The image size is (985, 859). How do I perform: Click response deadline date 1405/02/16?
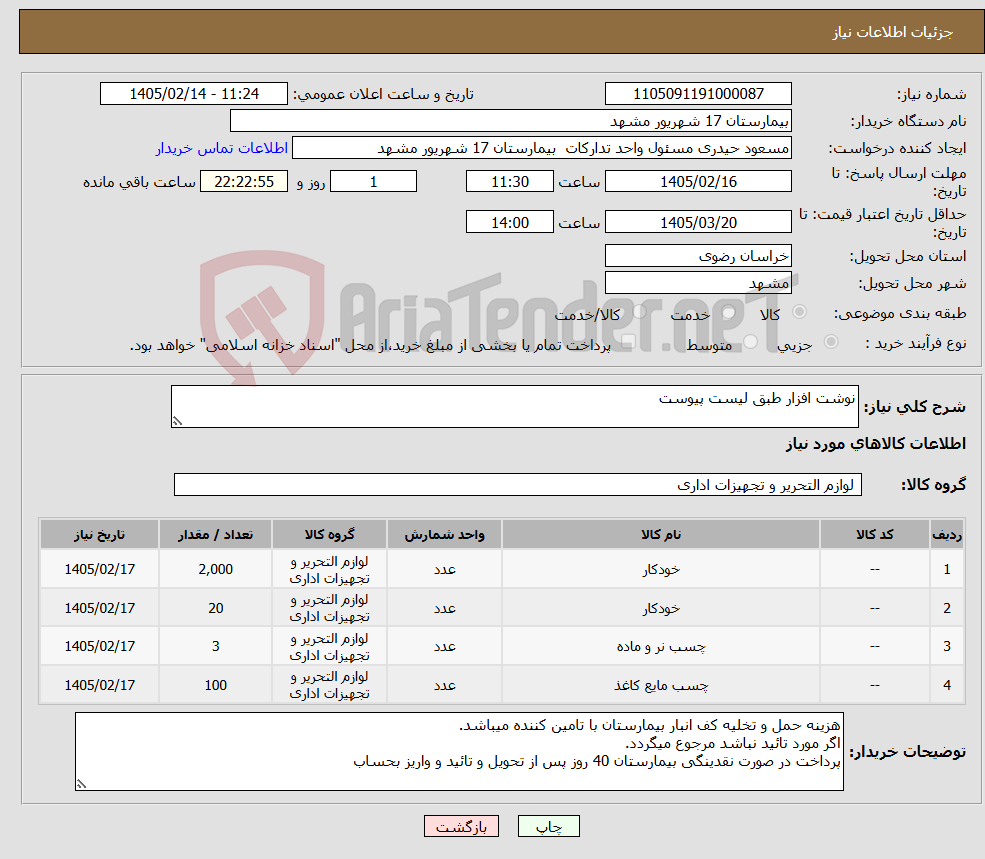point(698,182)
